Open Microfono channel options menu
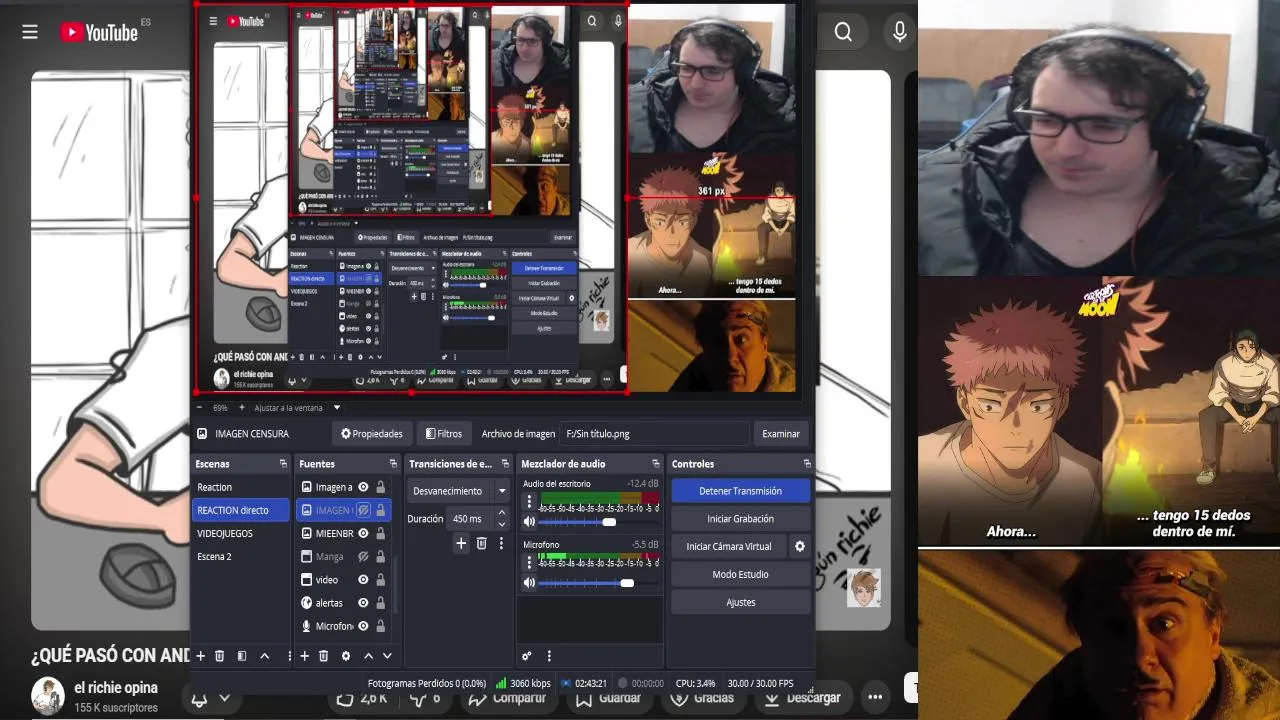This screenshot has width=1280, height=720. tap(529, 564)
